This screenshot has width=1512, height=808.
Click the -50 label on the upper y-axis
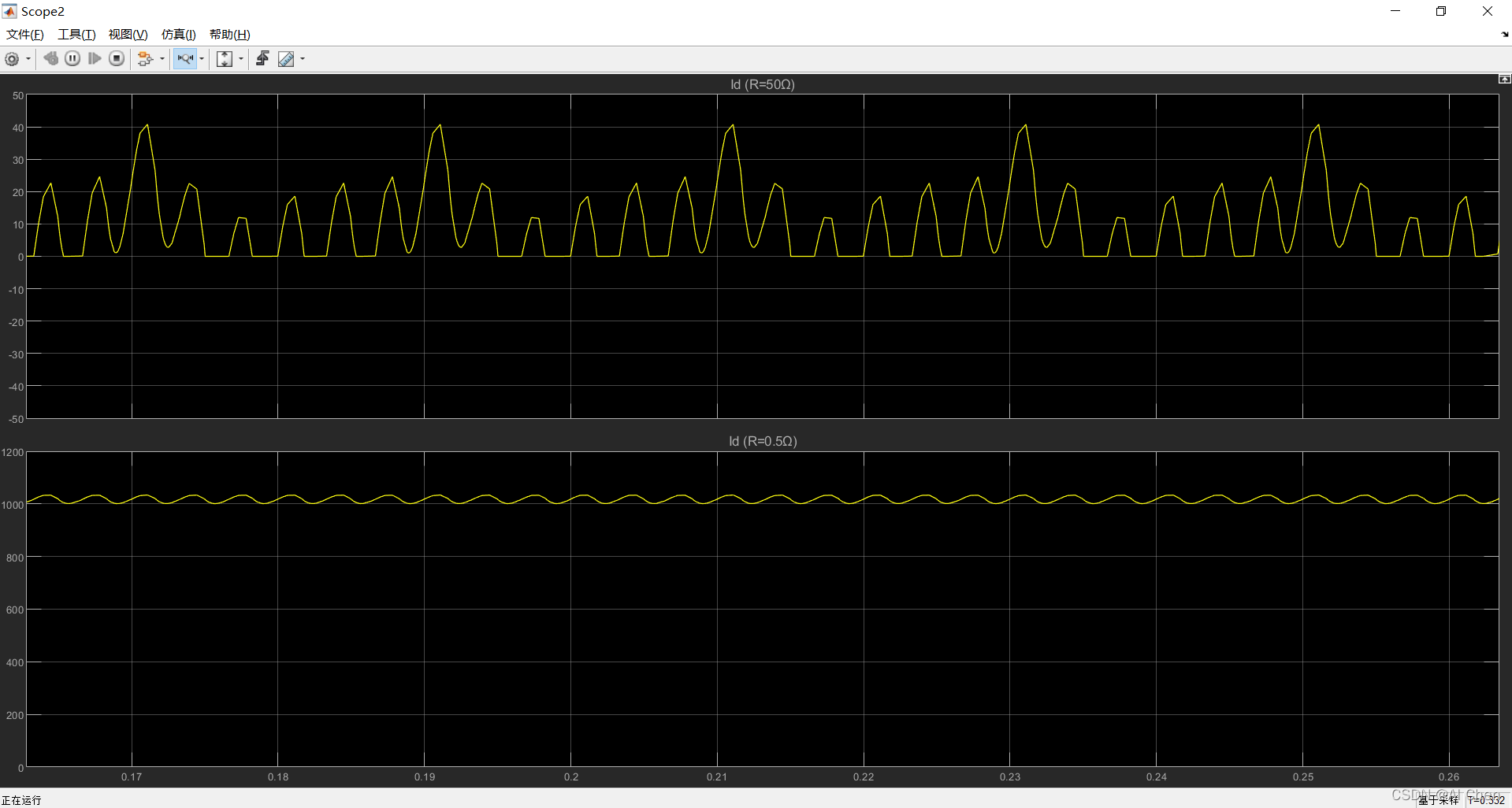16,419
